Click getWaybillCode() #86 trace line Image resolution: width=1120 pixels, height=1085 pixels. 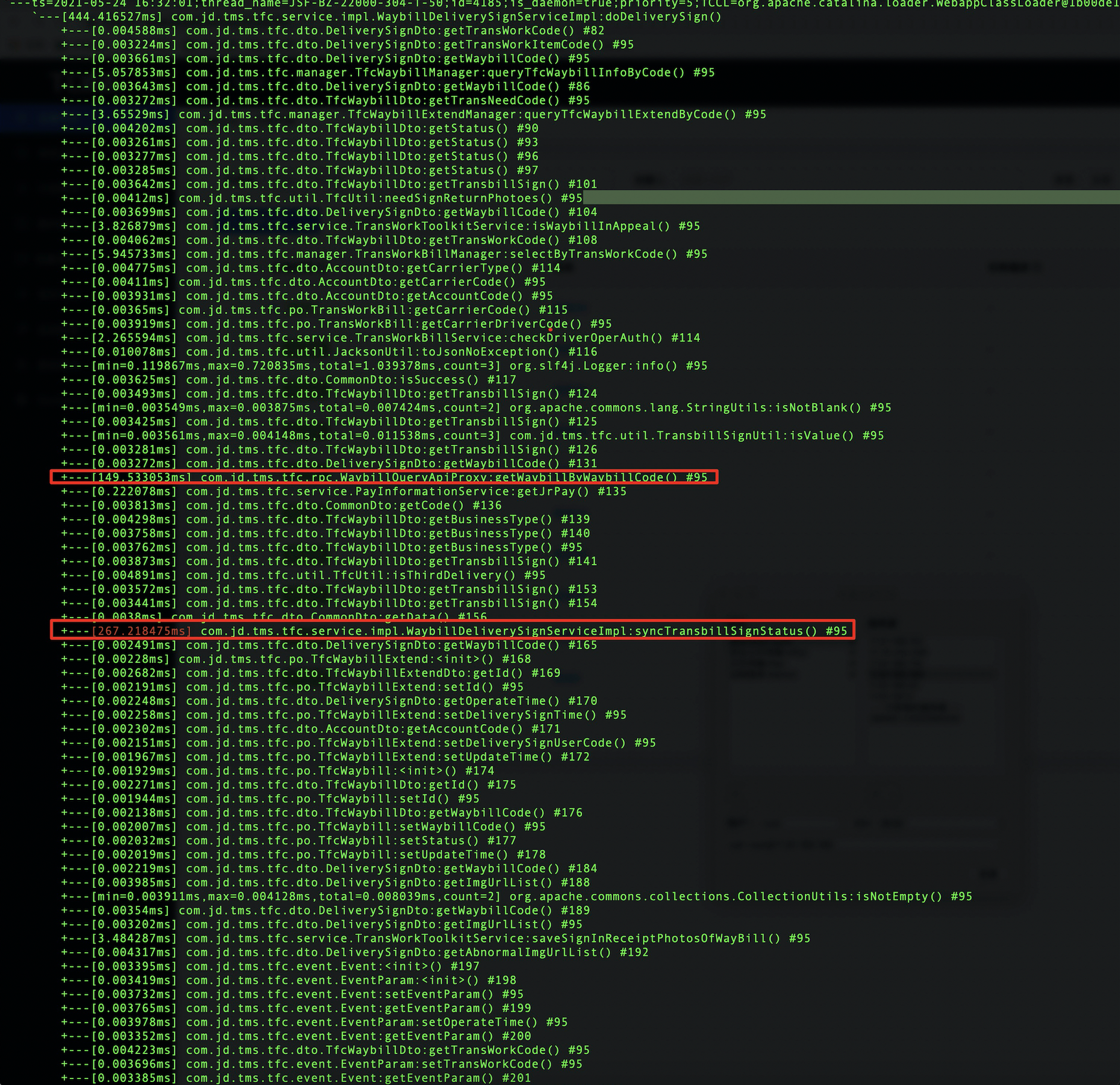point(325,86)
